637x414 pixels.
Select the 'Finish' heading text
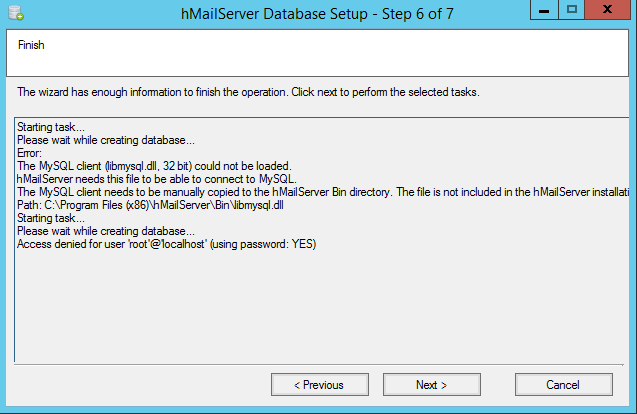click(x=31, y=45)
